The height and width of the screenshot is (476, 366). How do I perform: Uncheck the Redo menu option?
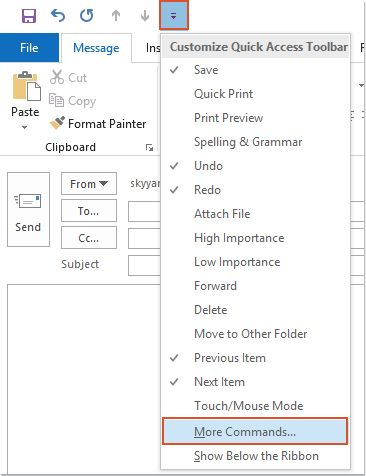coord(255,190)
